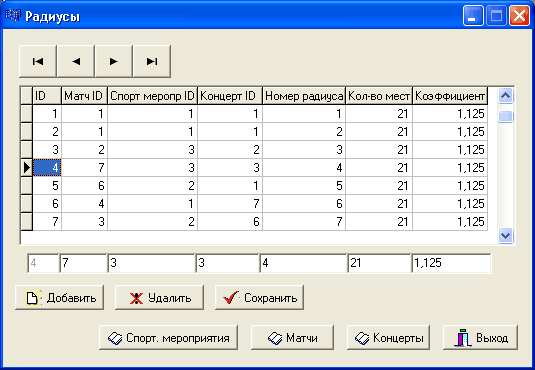The height and width of the screenshot is (370, 535).
Task: Select row selector for ID 1
Action: point(27,114)
